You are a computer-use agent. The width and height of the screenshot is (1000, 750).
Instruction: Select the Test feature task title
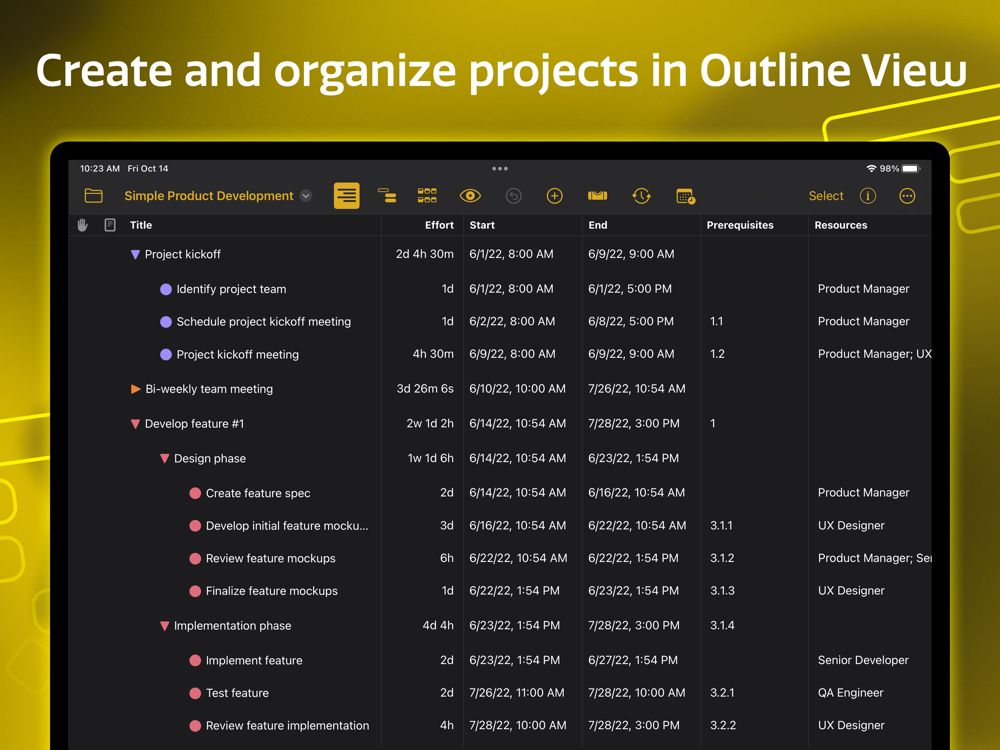pyautogui.click(x=237, y=693)
